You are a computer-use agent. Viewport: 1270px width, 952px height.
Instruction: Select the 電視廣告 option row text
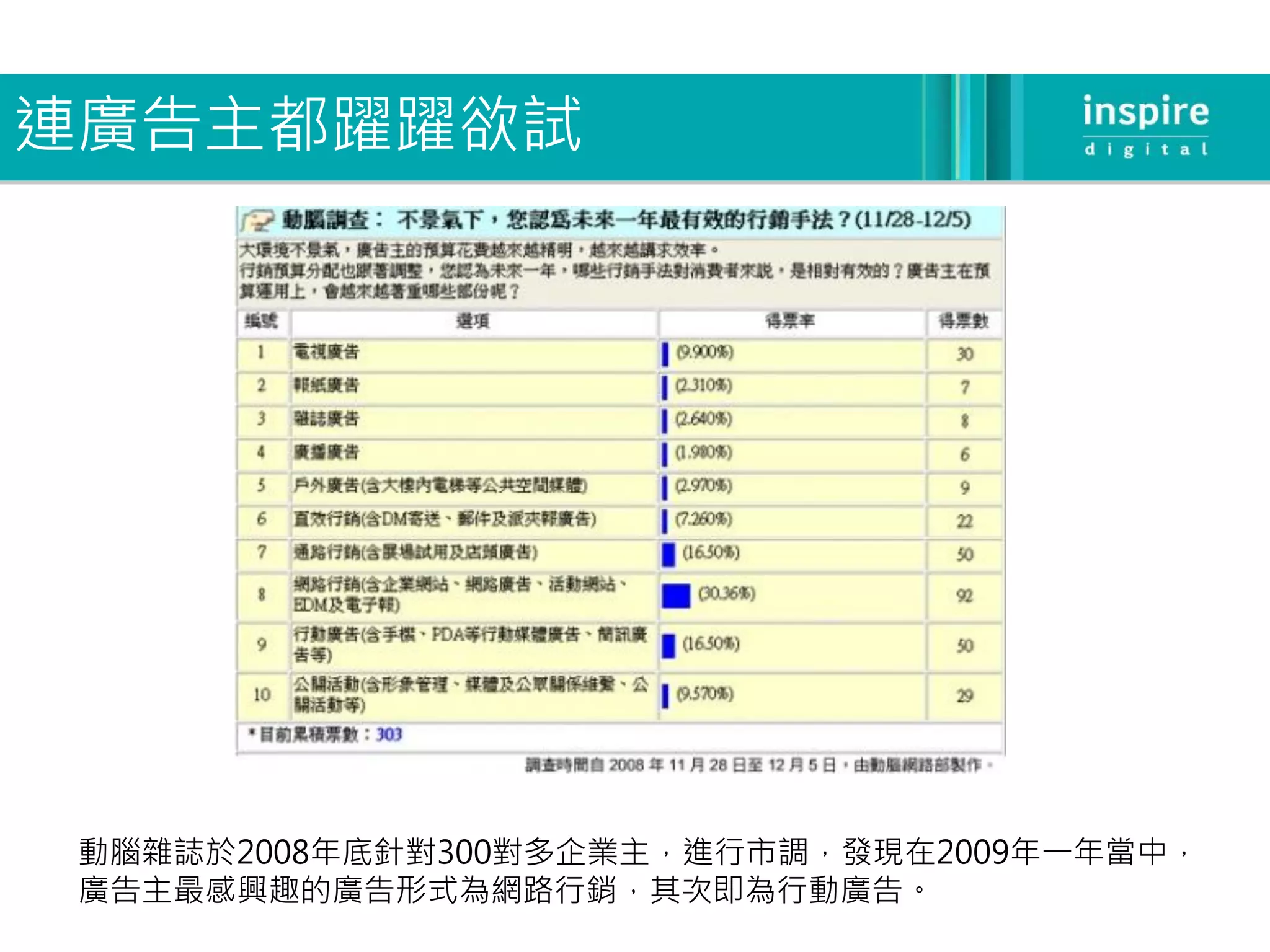pyautogui.click(x=327, y=352)
